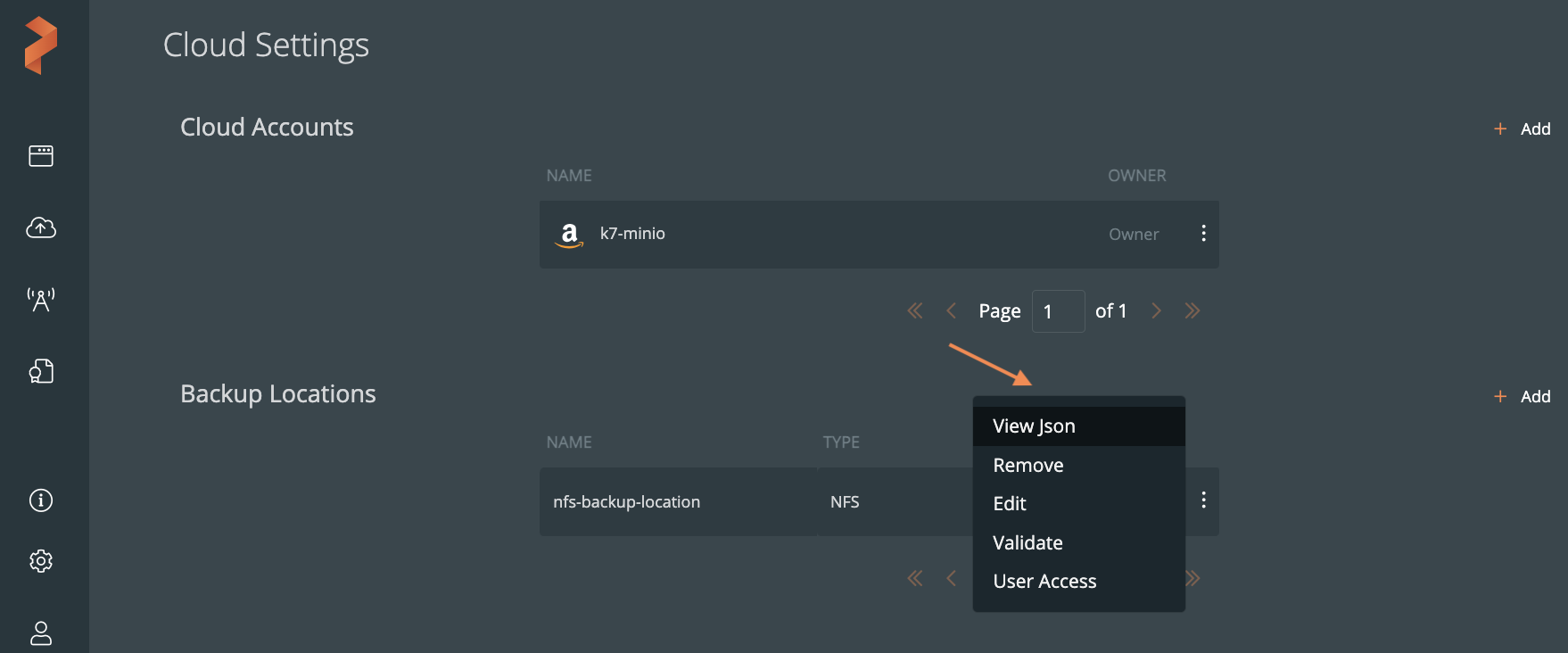The image size is (1568, 653).
Task: Click the info circle sidebar icon
Action: 41,500
